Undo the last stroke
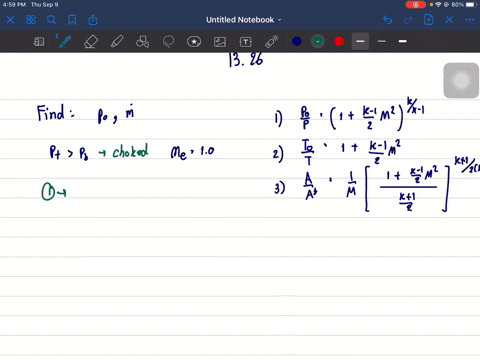Image resolution: width=480 pixels, height=360 pixels. (x=387, y=20)
